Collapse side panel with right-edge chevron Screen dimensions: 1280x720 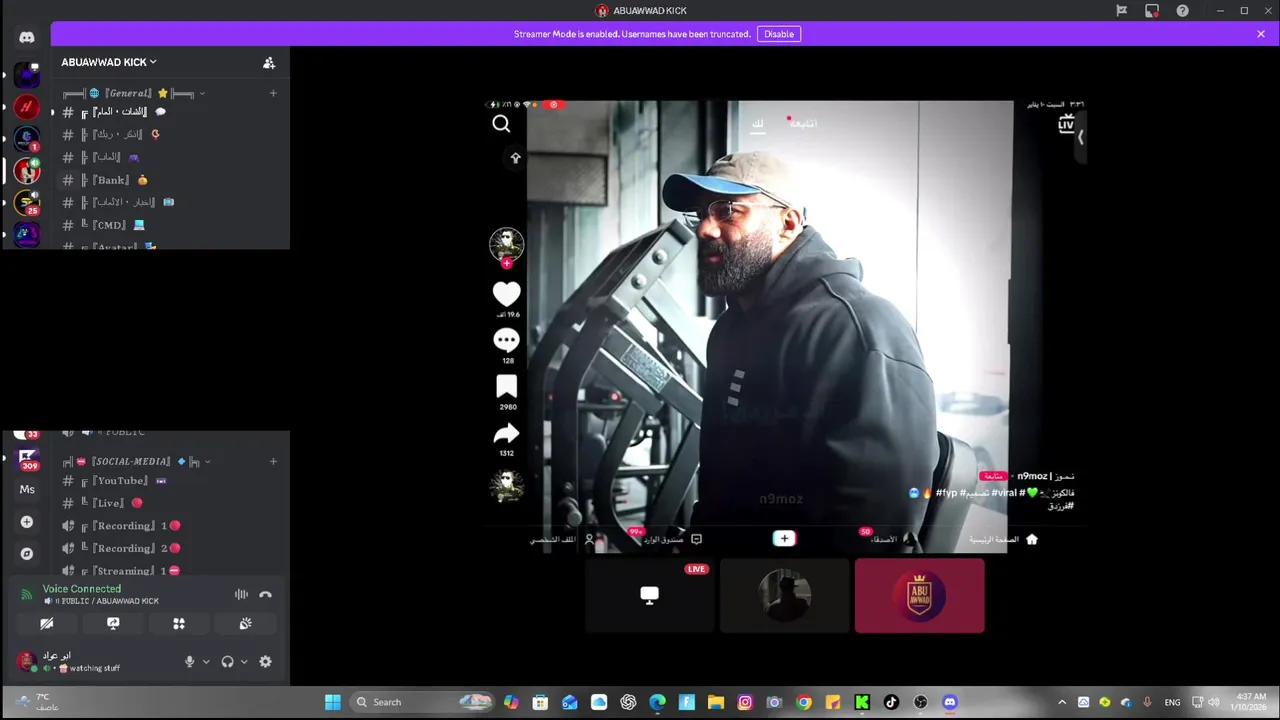[x=1080, y=138]
